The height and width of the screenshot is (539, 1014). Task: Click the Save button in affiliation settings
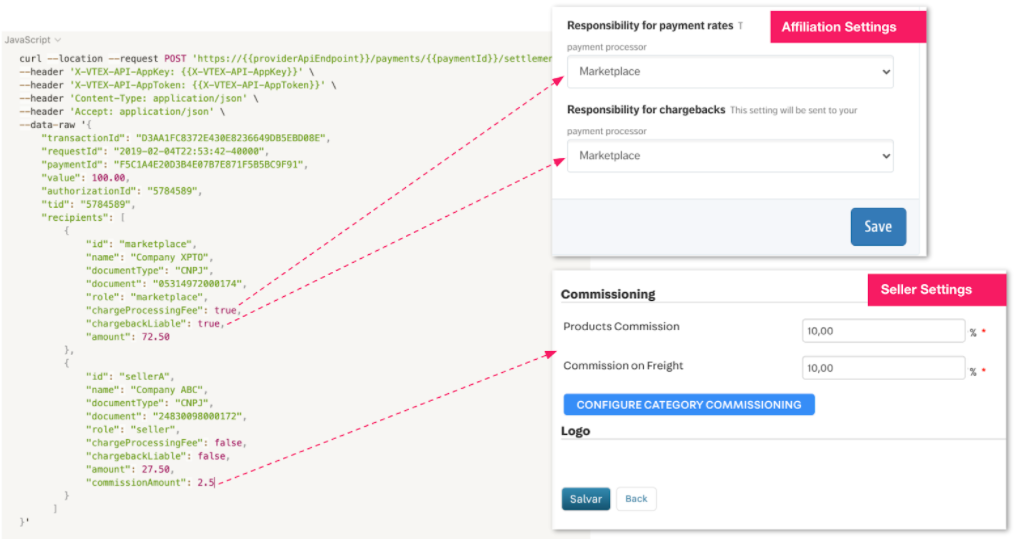pos(877,227)
